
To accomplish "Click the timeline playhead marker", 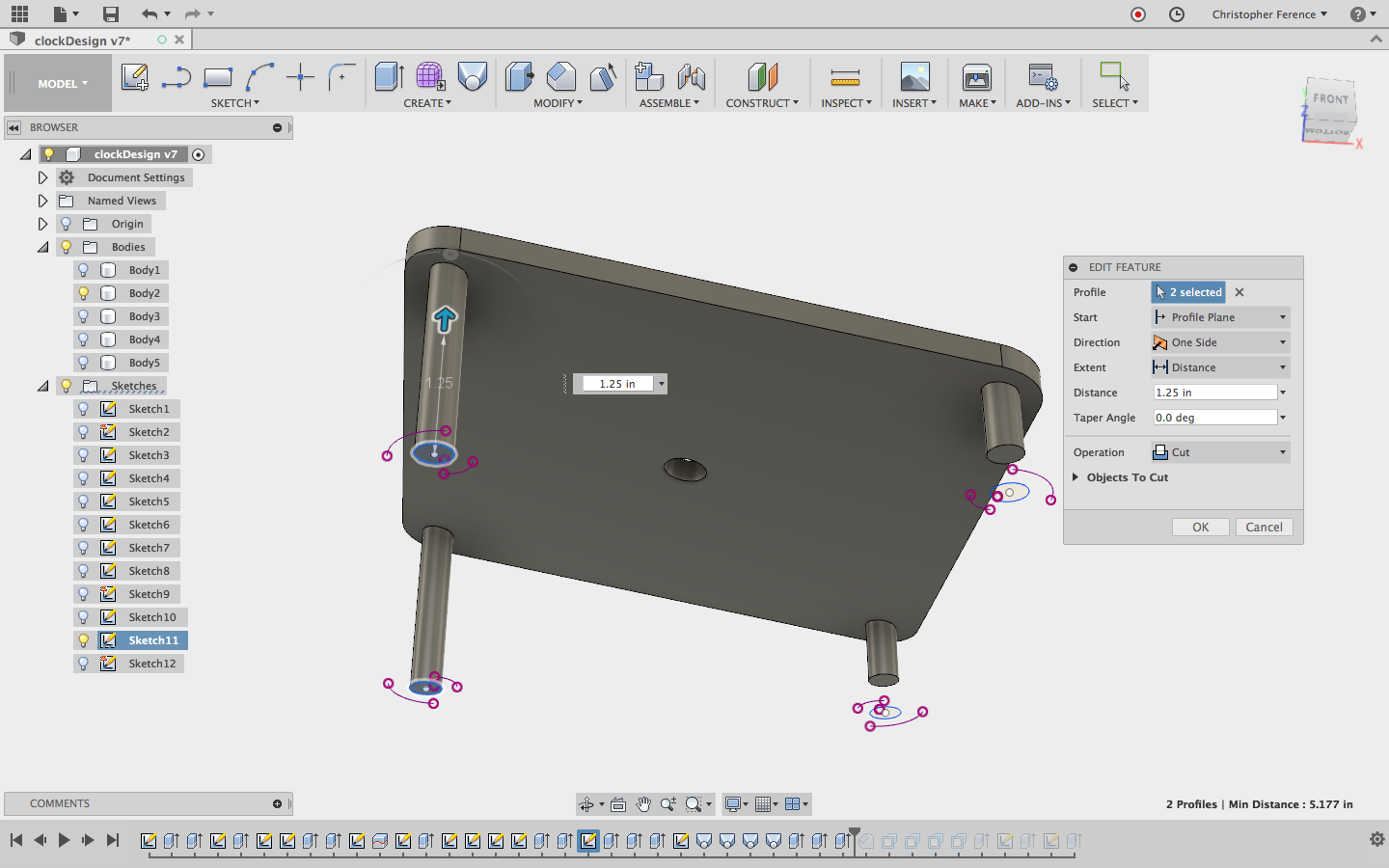I will point(854,832).
